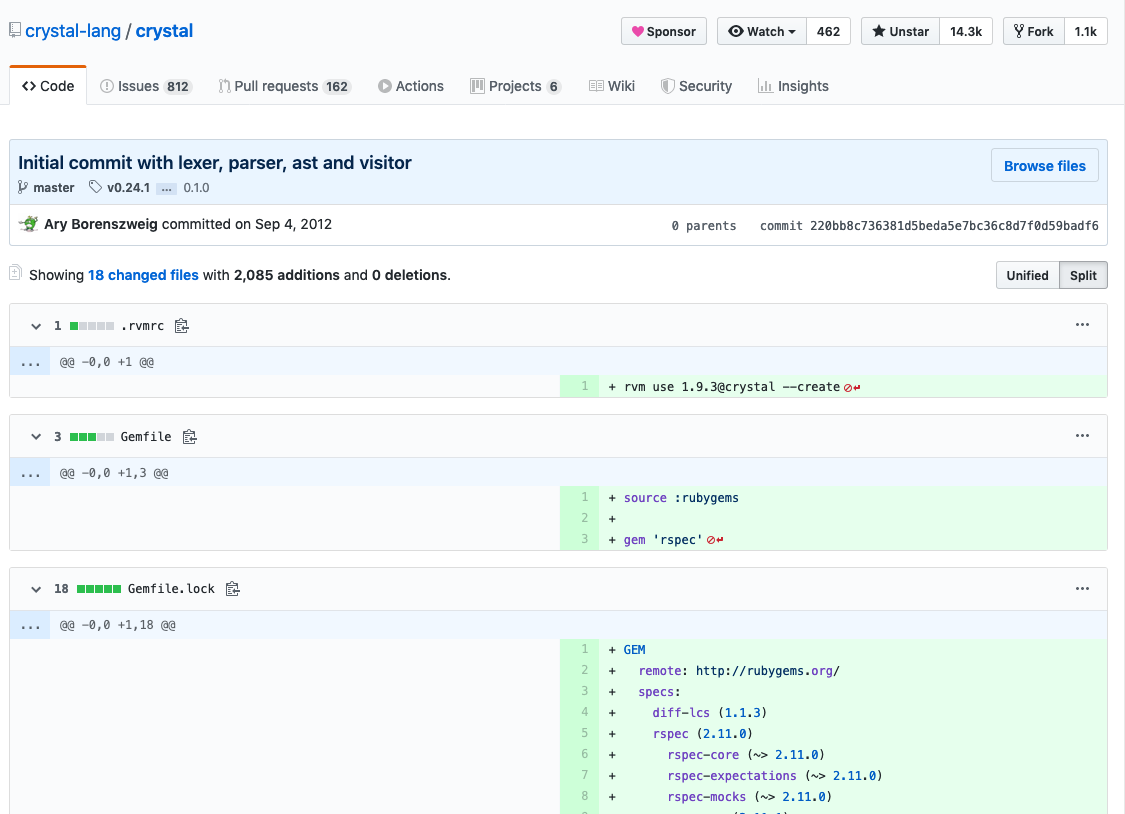Copy the Gemfile.lock file path

coord(232,589)
